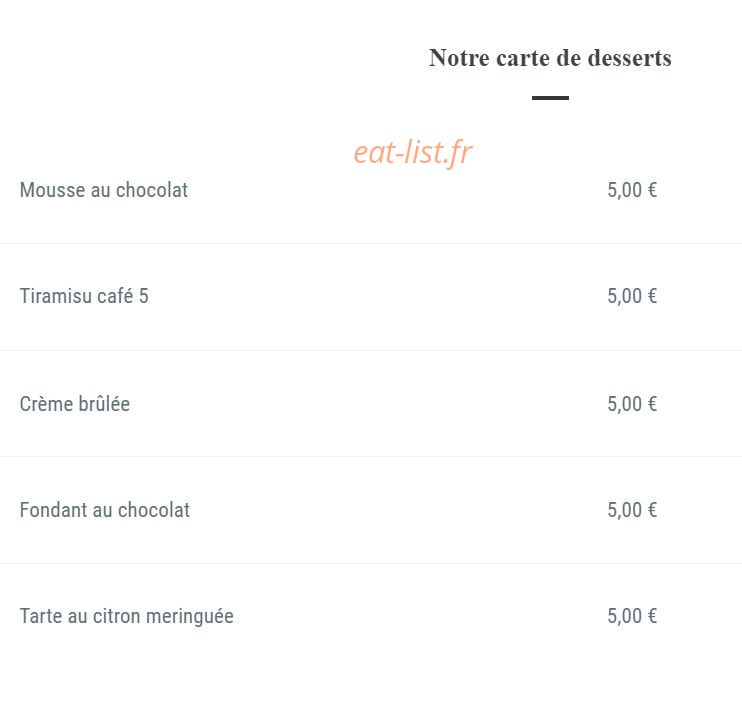Select Fondant au chocolat dessert
Image resolution: width=742 pixels, height=702 pixels.
(x=105, y=510)
